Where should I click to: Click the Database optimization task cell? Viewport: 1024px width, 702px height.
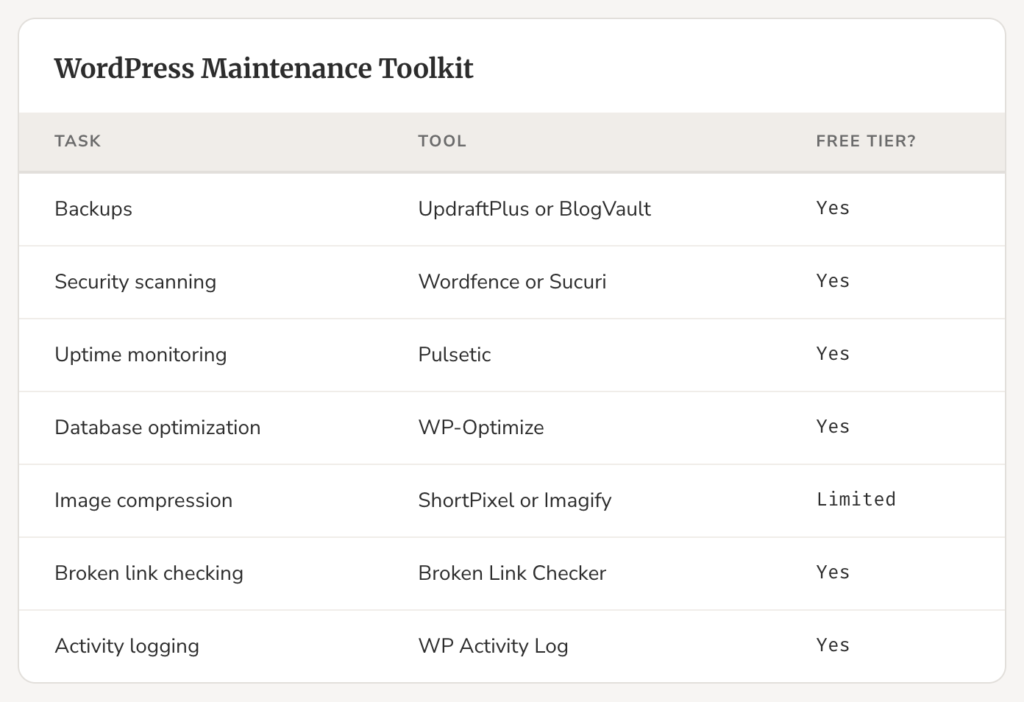(x=157, y=428)
